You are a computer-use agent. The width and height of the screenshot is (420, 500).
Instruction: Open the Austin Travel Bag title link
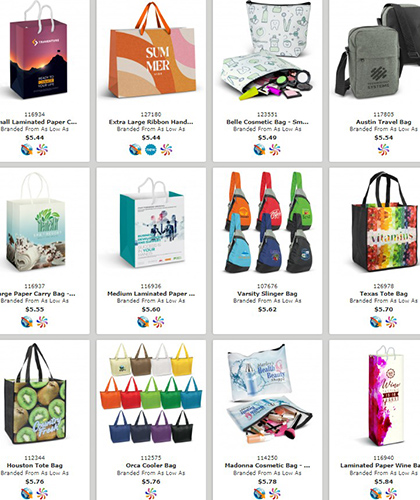click(384, 122)
